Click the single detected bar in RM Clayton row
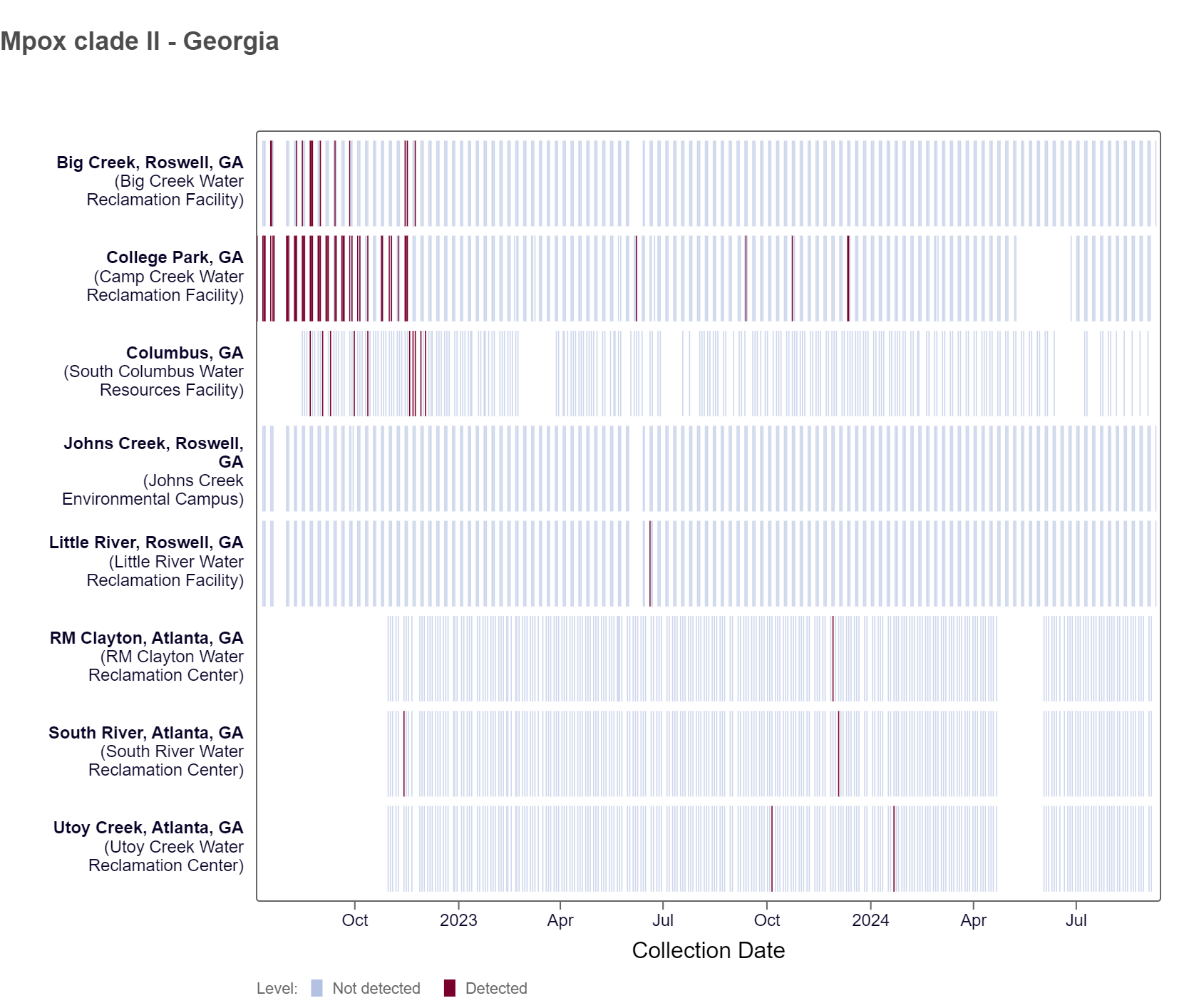Screen dimensions: 1189x1008 (833, 658)
